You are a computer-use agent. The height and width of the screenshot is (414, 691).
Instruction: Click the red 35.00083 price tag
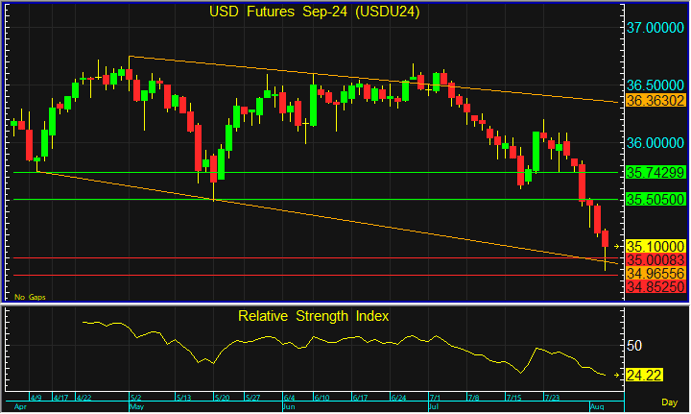pyautogui.click(x=655, y=259)
